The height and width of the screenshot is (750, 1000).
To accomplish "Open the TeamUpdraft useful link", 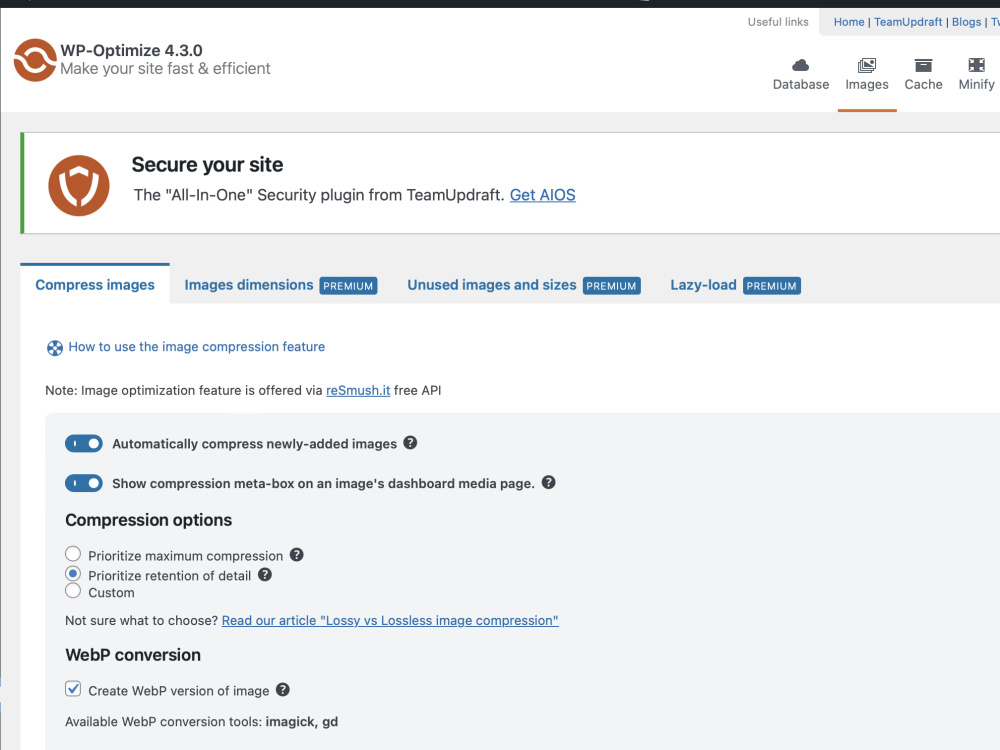I will pos(908,22).
